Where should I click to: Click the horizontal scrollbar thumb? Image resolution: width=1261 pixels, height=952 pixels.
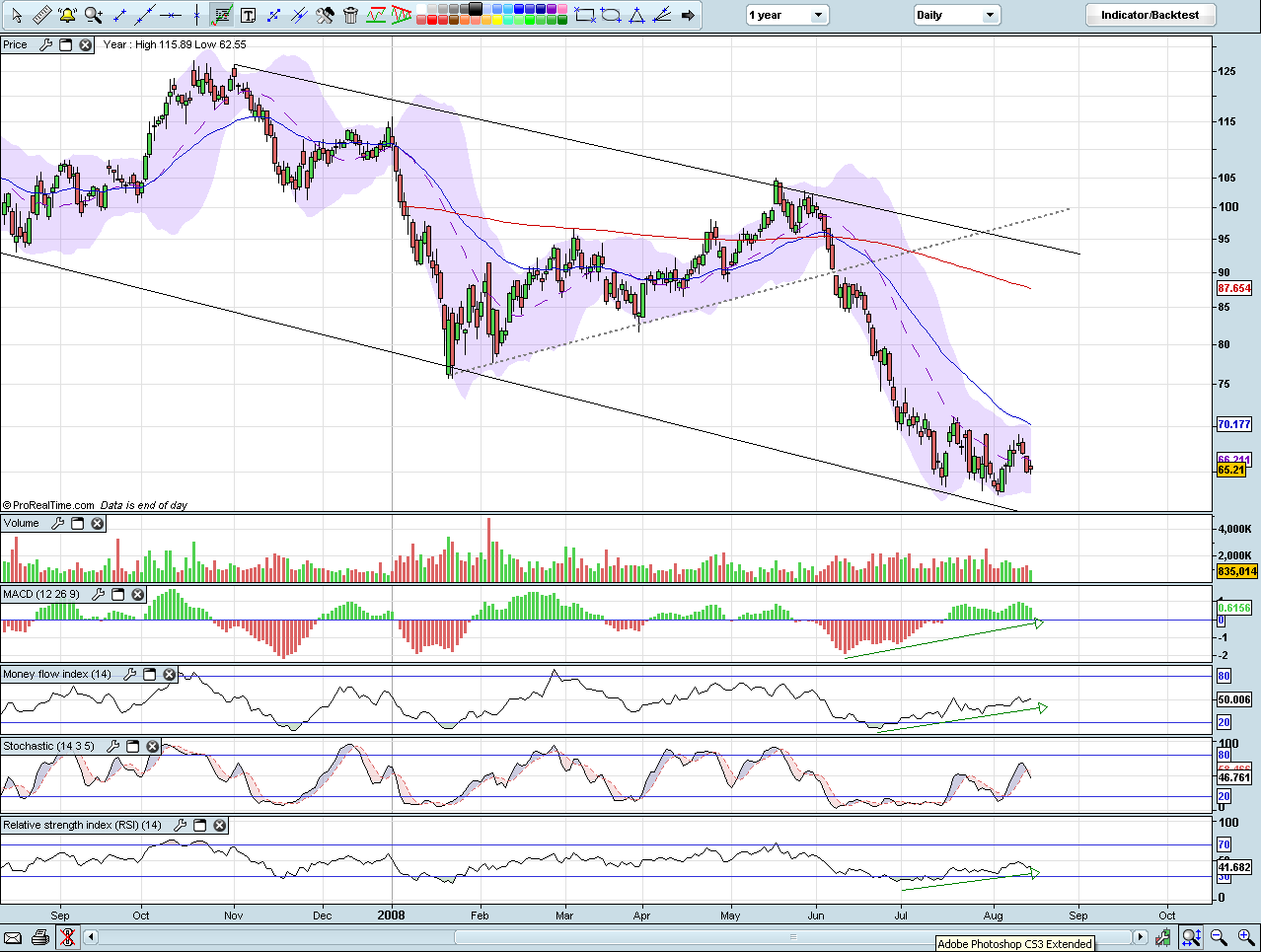(793, 937)
